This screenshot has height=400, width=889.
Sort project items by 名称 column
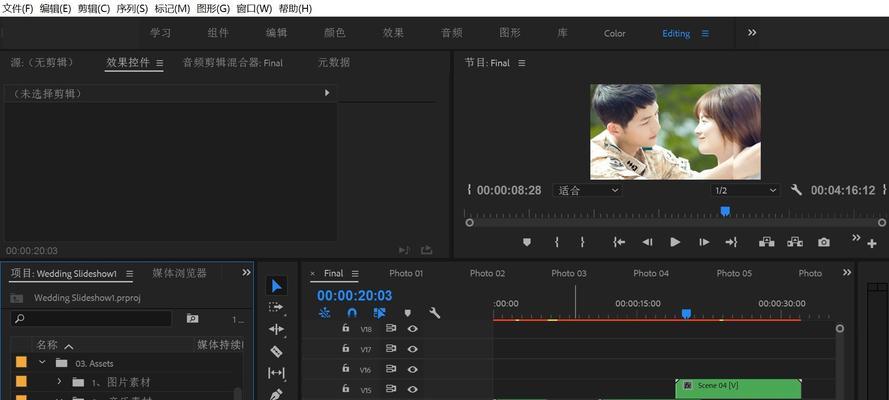(47, 344)
